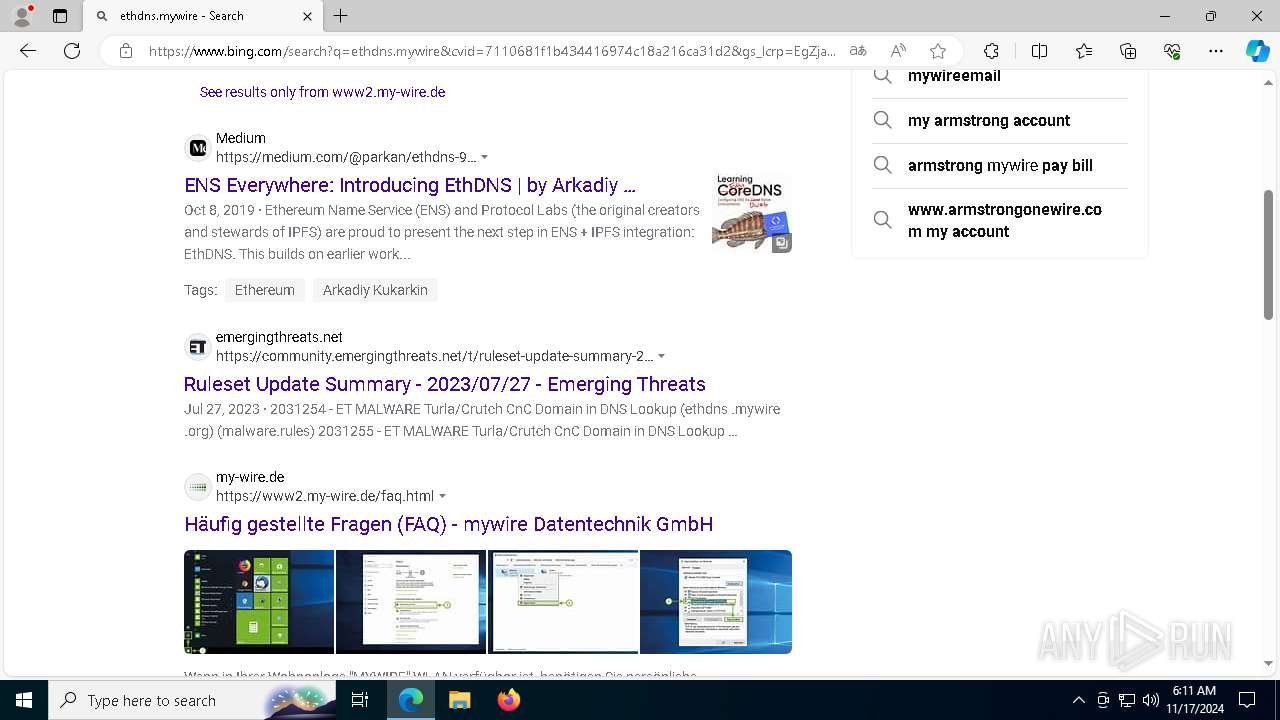Open ENS Everywhere: Introducing EthDNS result
The height and width of the screenshot is (720, 1280).
410,185
